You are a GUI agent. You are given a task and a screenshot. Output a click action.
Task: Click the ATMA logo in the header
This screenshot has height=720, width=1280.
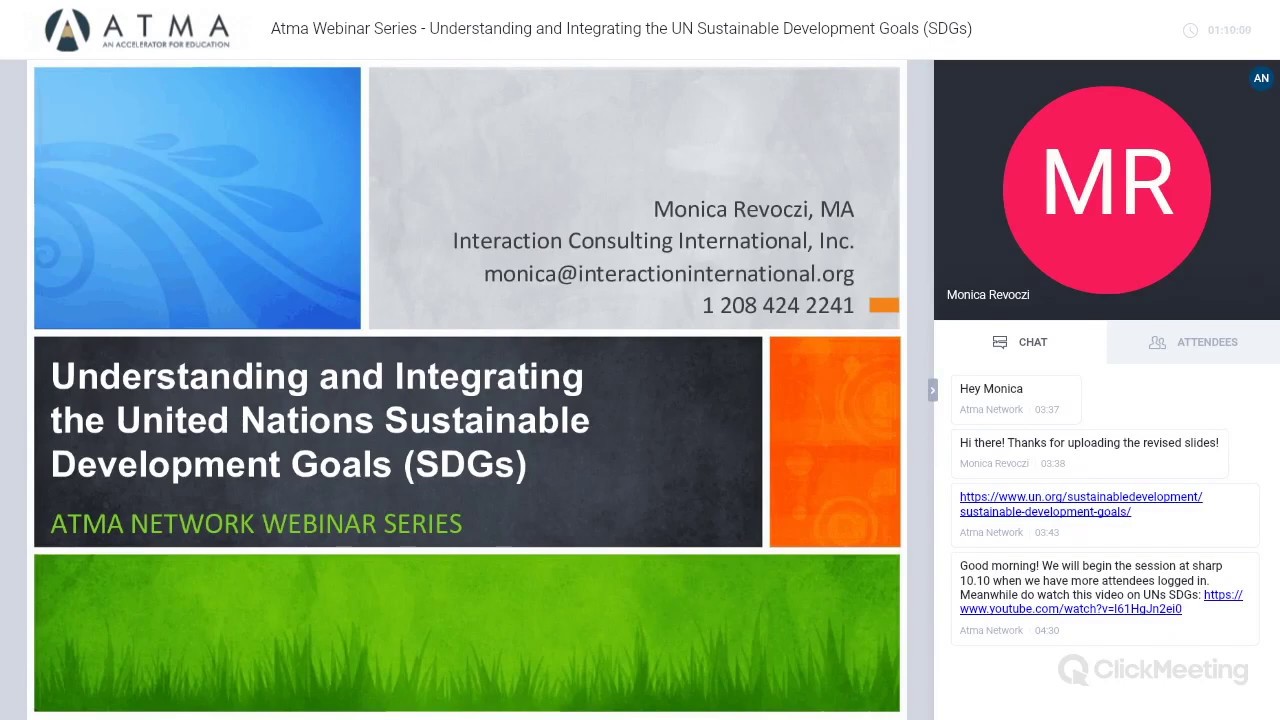click(138, 29)
